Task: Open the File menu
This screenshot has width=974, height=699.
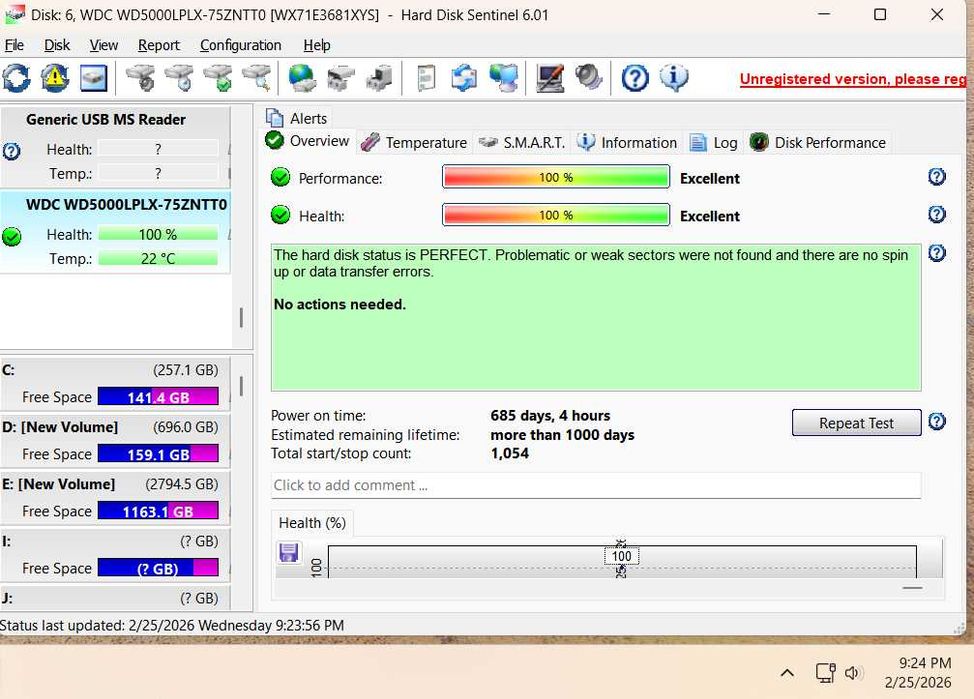Action: click(x=14, y=45)
